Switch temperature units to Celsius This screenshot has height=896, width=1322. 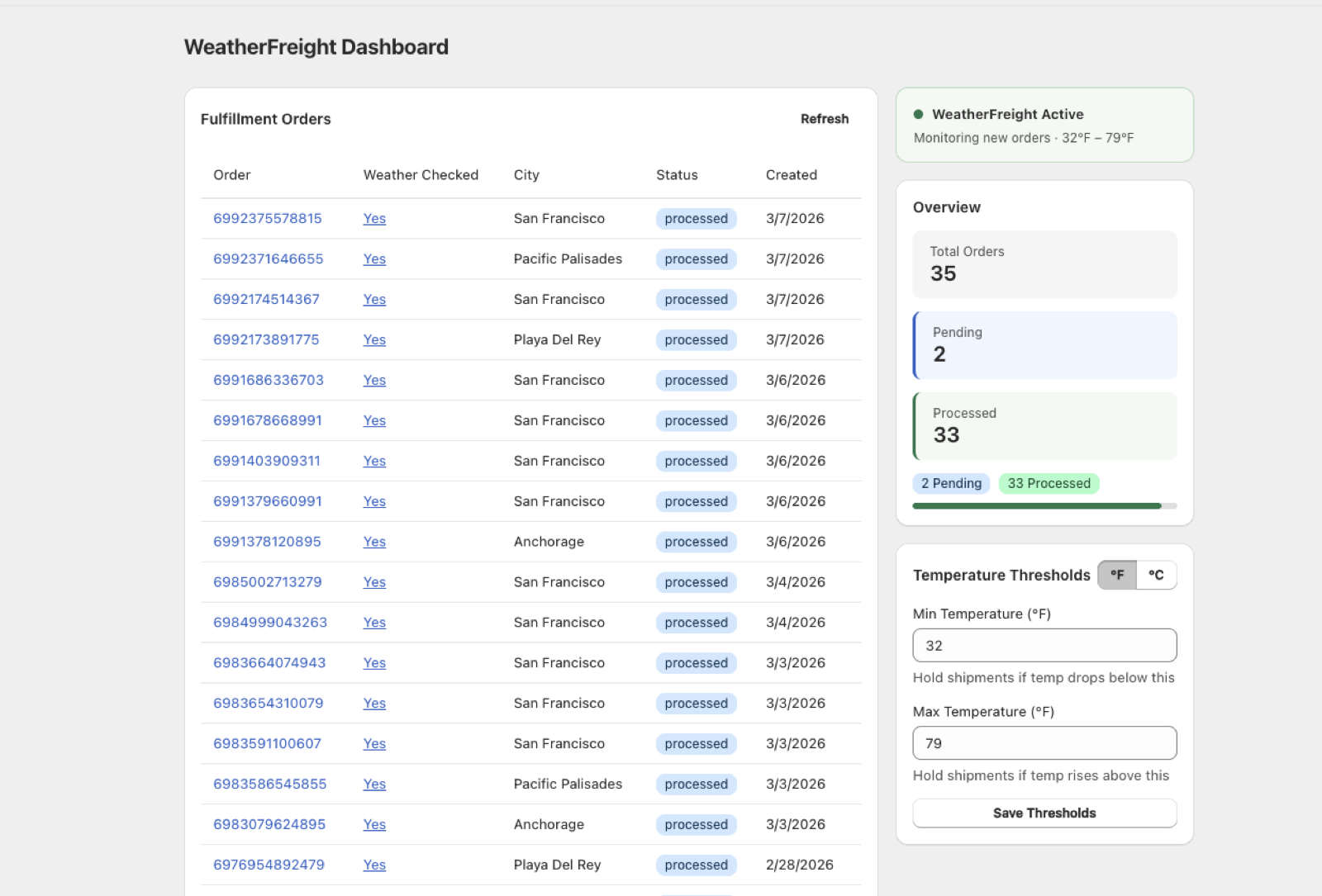(x=1158, y=575)
